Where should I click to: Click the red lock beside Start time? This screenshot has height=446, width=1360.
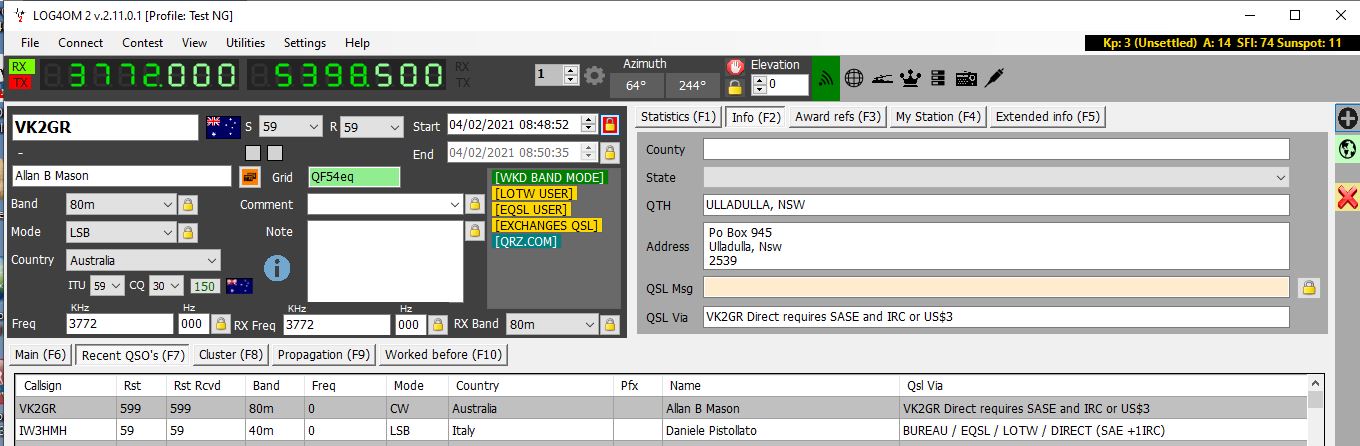[x=610, y=125]
